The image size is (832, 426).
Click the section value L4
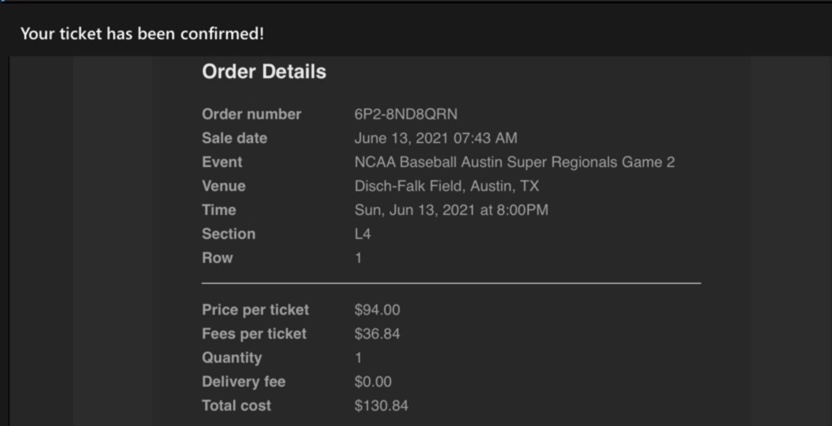point(363,234)
